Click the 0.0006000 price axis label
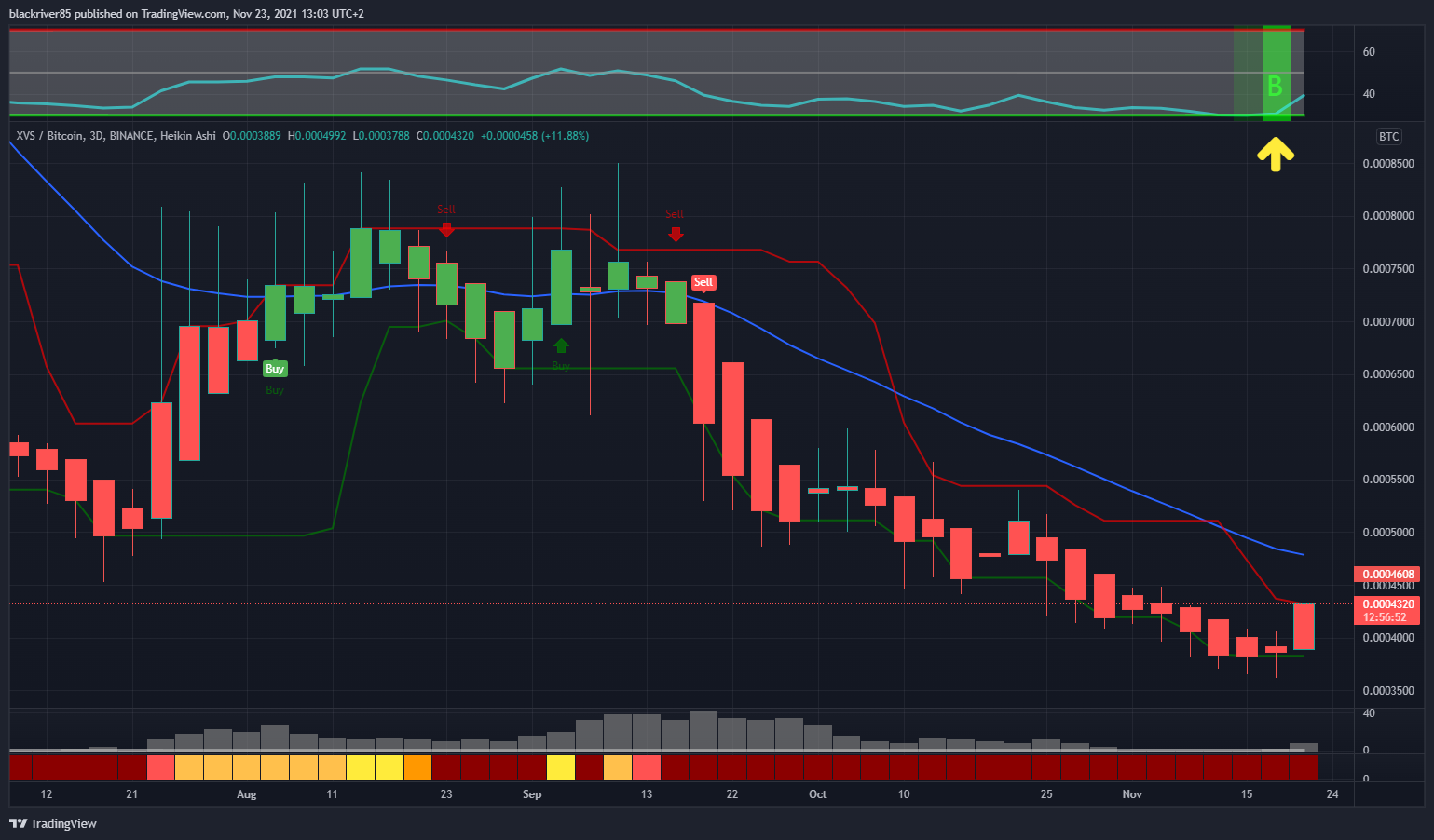Image resolution: width=1434 pixels, height=840 pixels. 1387,427
